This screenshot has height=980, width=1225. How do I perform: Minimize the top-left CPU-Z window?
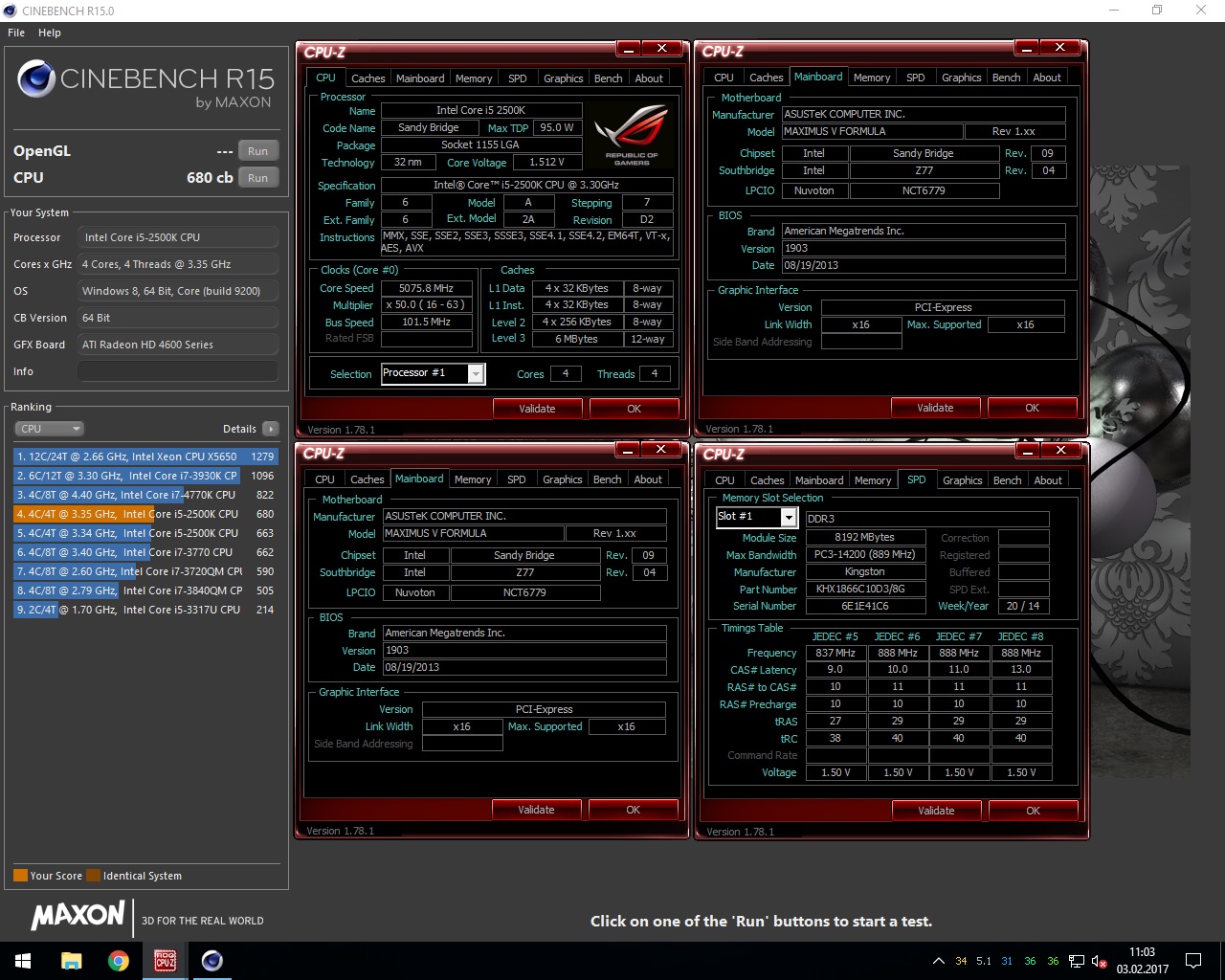tap(628, 48)
